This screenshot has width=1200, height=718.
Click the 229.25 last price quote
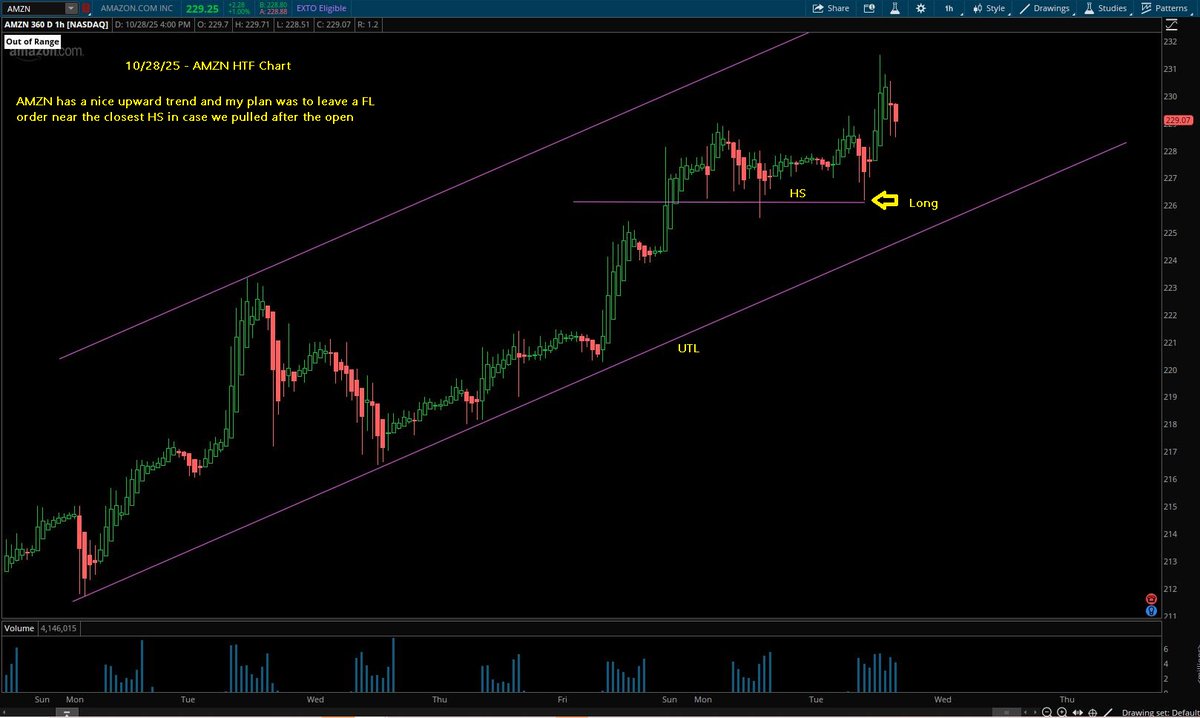click(204, 8)
